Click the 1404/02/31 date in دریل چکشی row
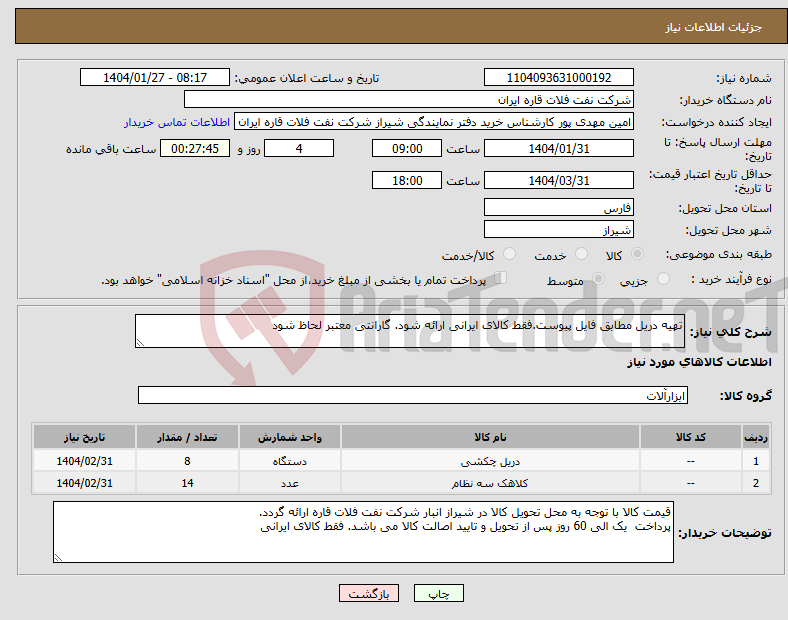This screenshot has width=788, height=620. 84,461
